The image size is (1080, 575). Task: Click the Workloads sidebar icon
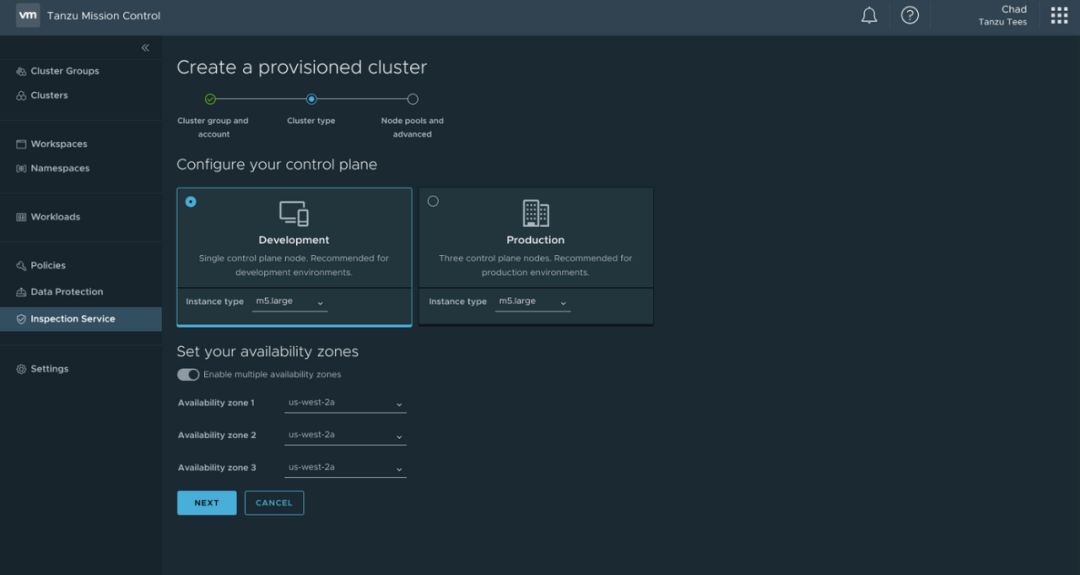pyautogui.click(x=21, y=217)
